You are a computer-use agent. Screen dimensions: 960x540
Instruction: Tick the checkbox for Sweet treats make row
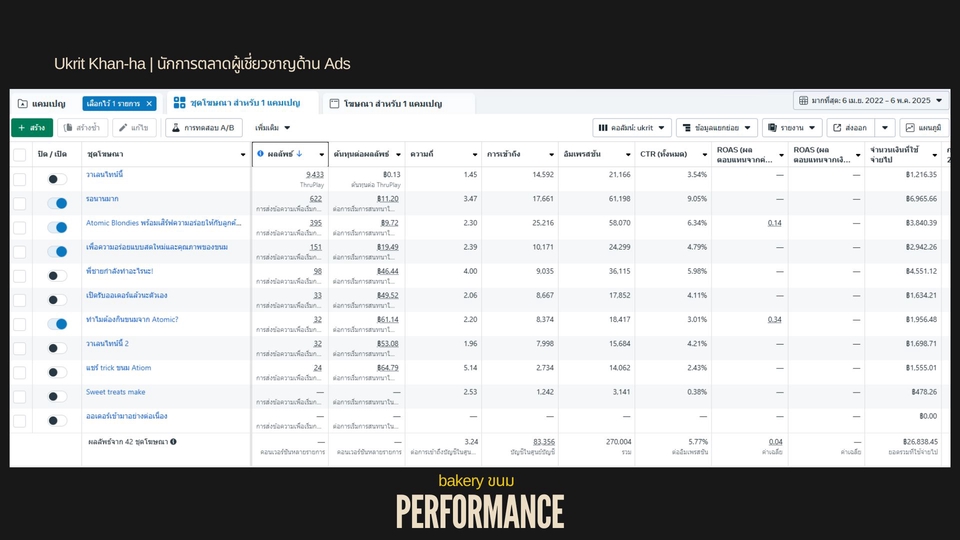click(x=20, y=397)
